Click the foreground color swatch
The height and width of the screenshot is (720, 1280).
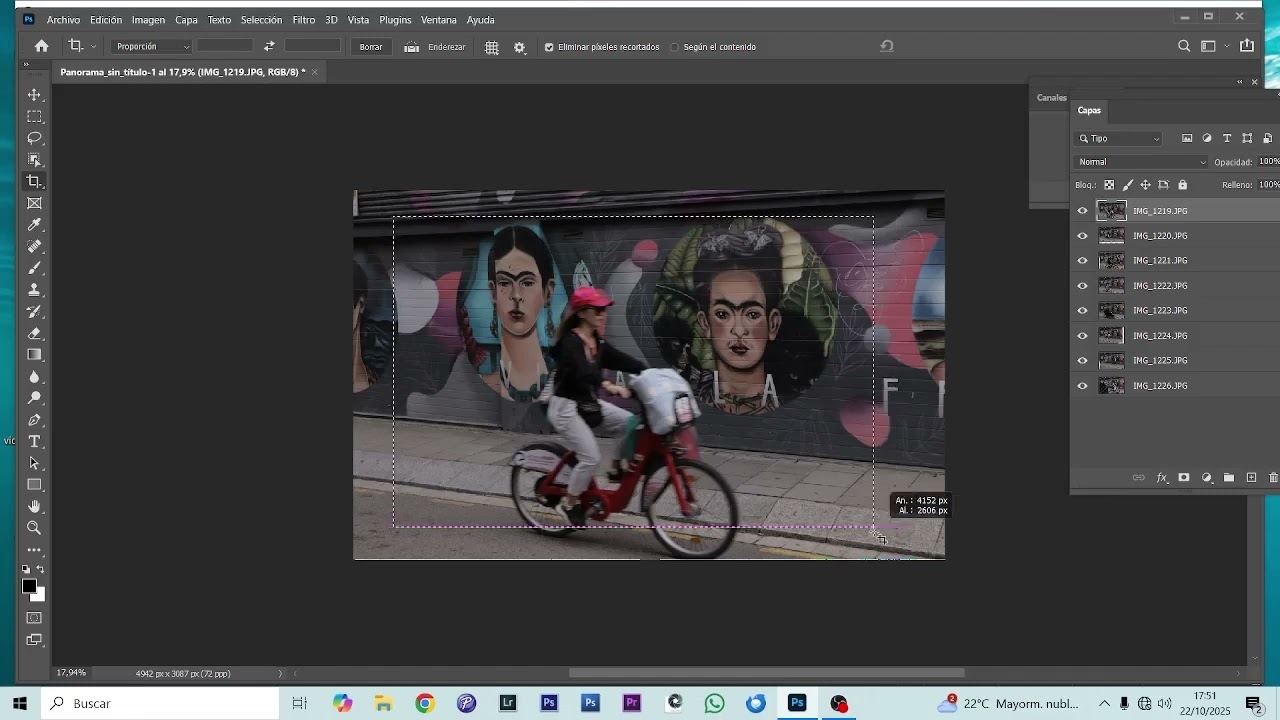point(29,587)
